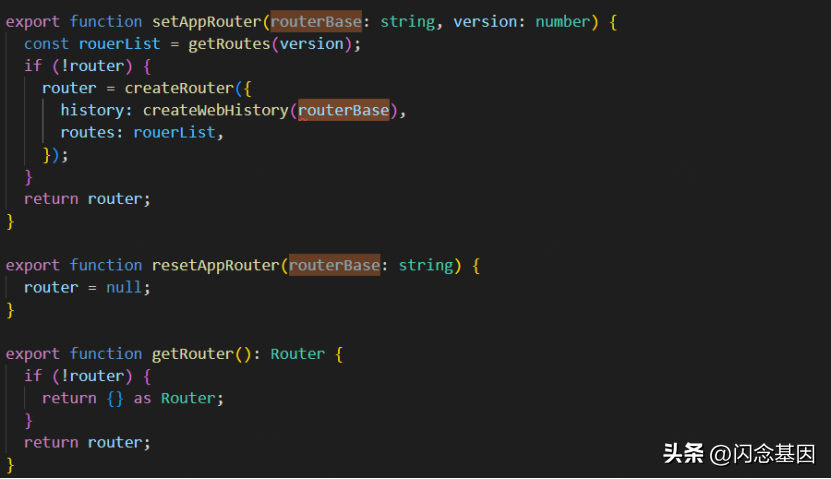Place cursor on the const keyword

coord(47,44)
